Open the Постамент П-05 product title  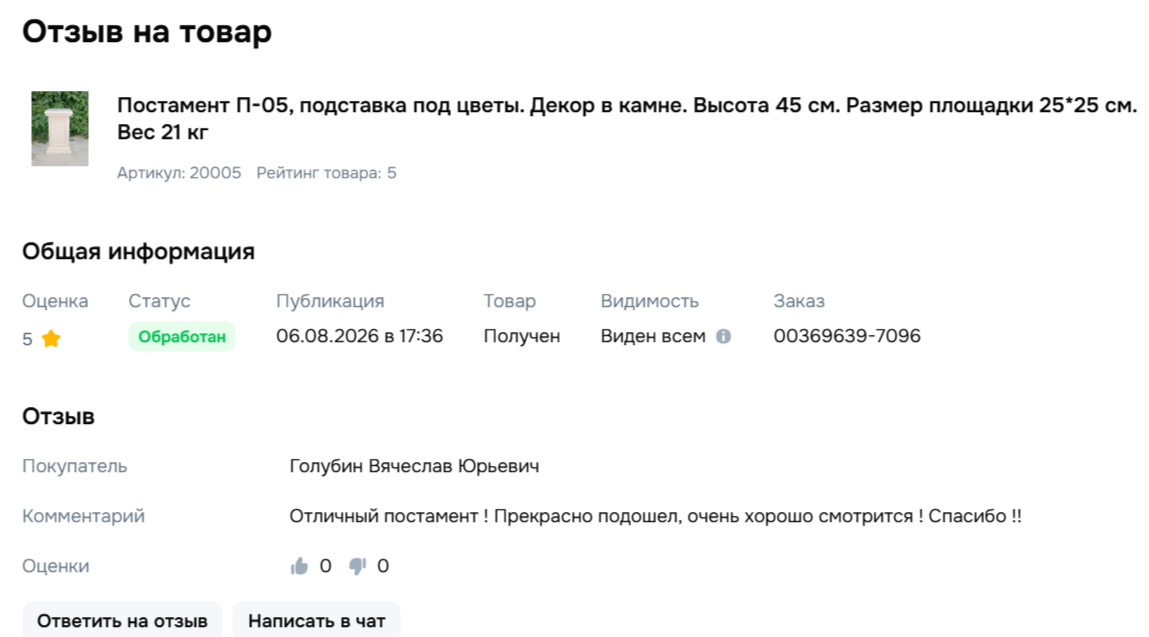tap(627, 119)
